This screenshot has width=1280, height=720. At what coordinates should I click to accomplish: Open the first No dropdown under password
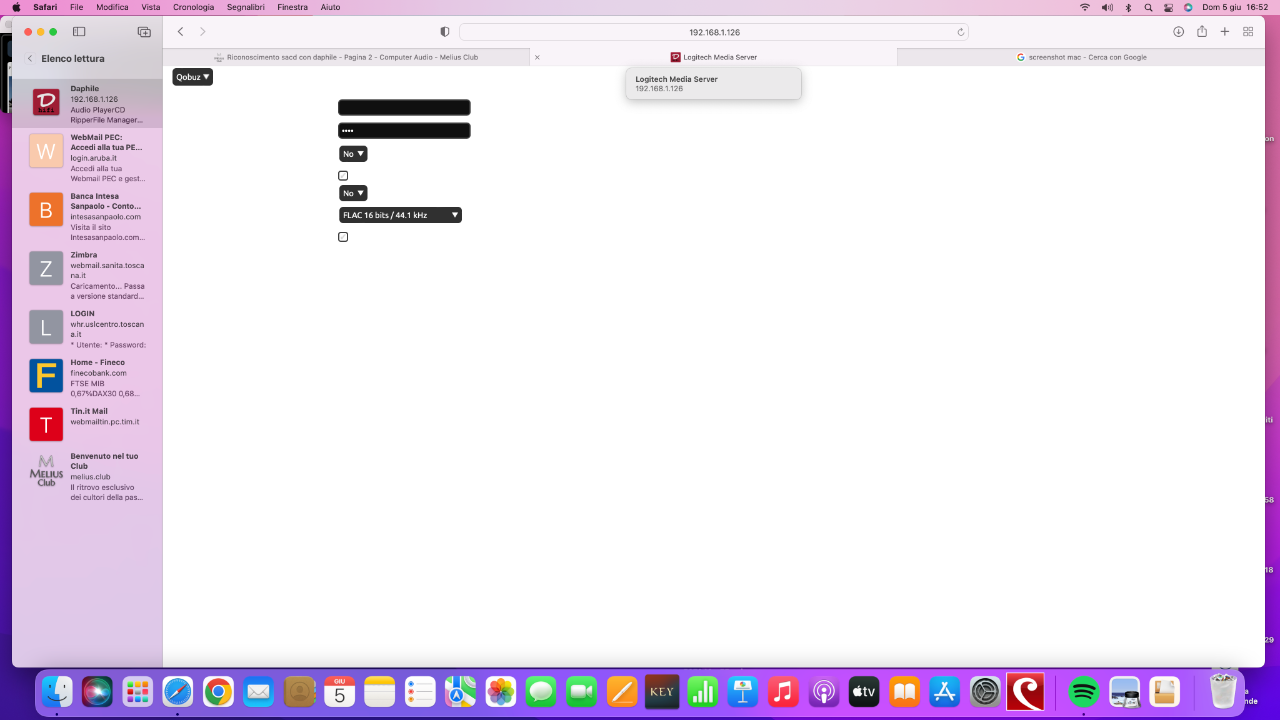coord(353,154)
